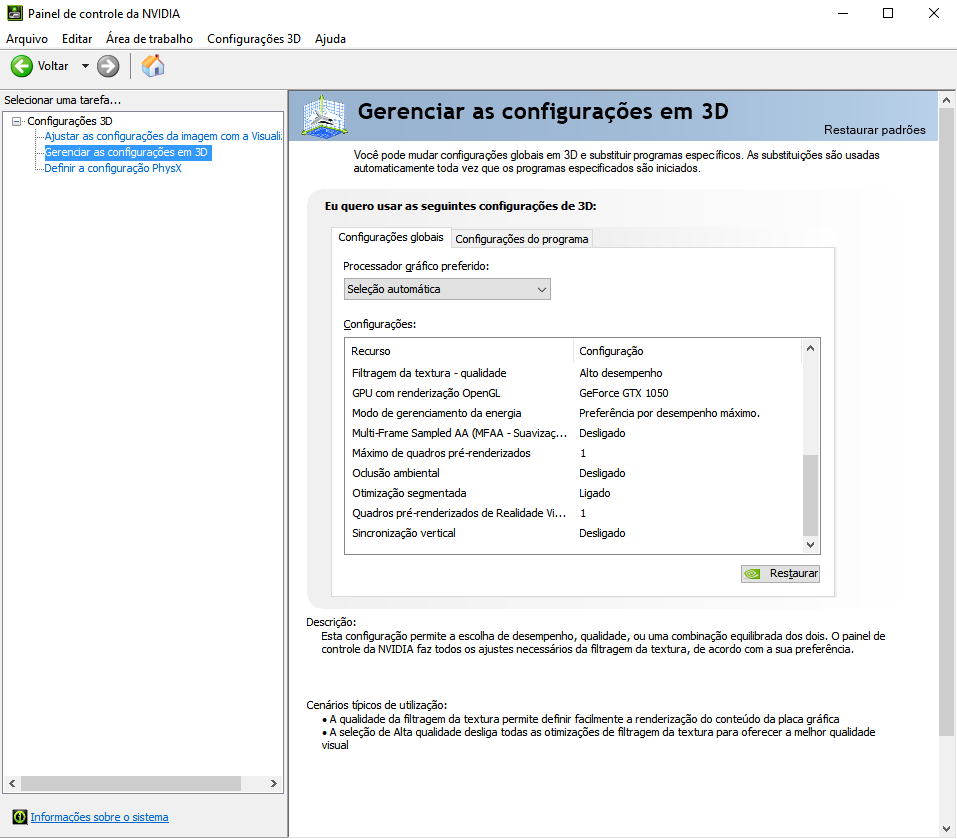Screen dimensions: 957x839
Task: Open the Voltar history dropdown arrow
Action: click(x=85, y=66)
